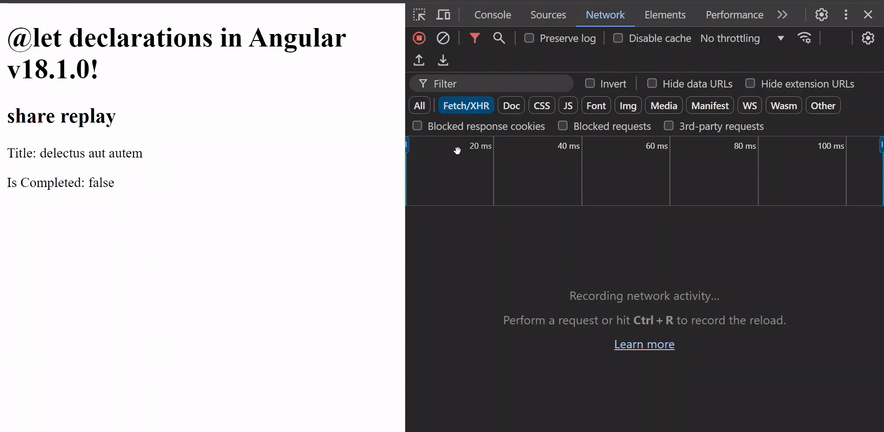Toggle the red filter funnel icon

tap(475, 38)
